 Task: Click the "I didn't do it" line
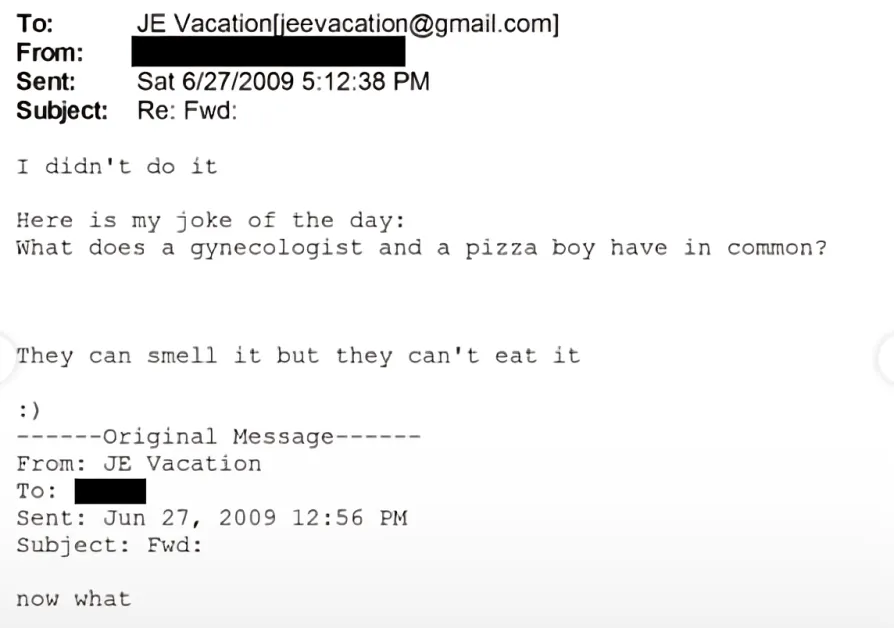[116, 166]
